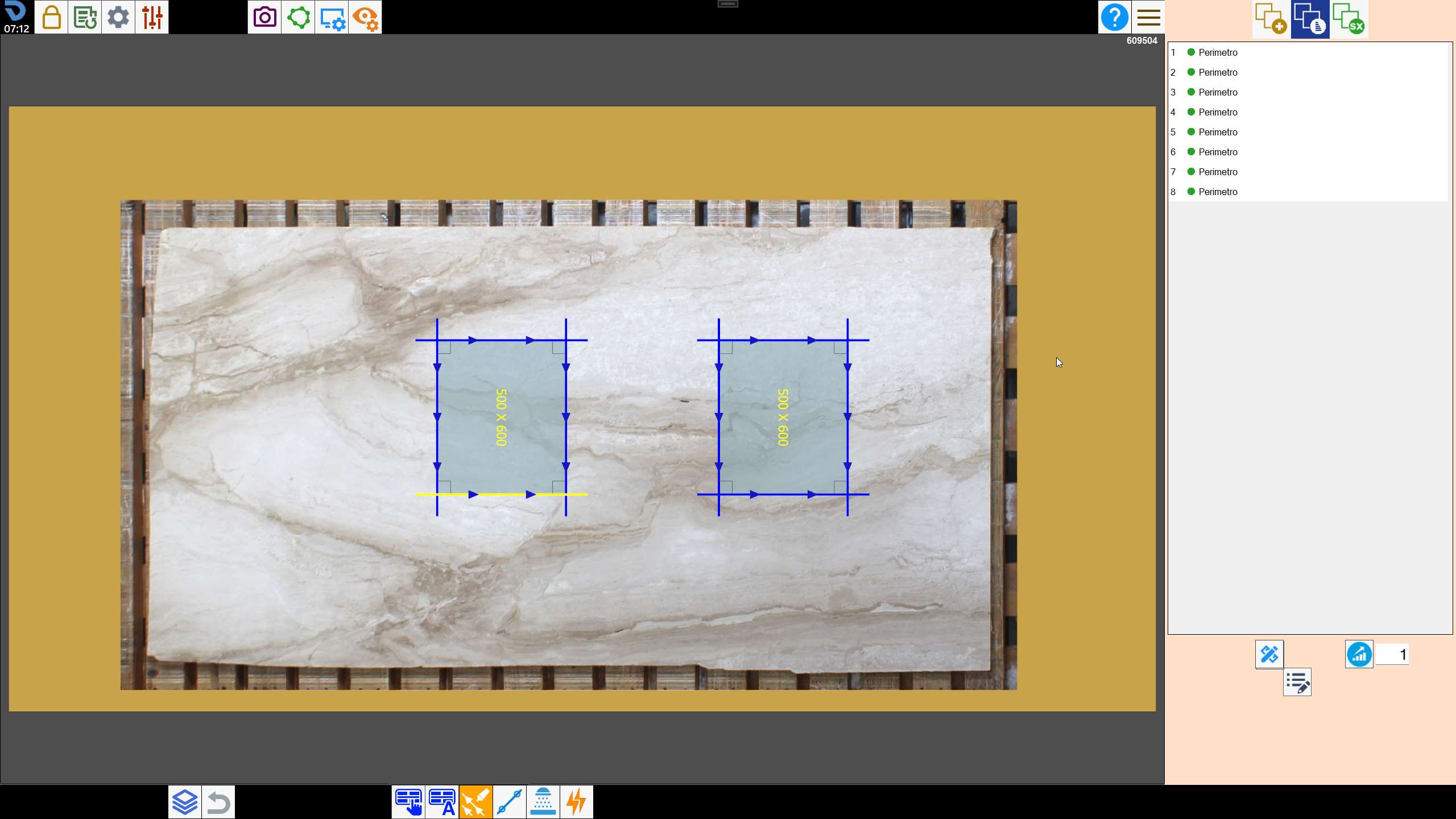
Task: Click the lightning bolt quick action icon
Action: [x=576, y=802]
